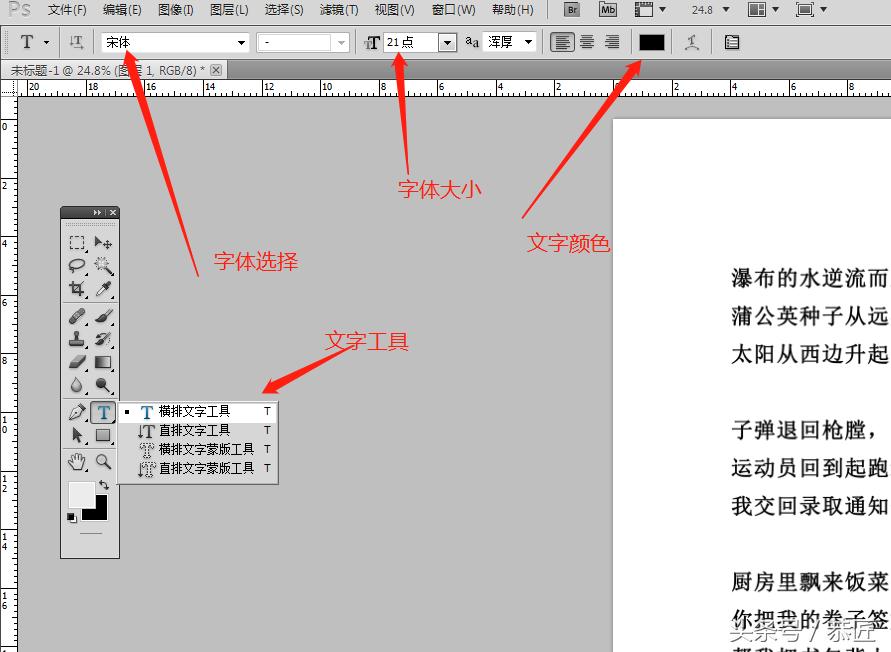Select the Lasso tool
The height and width of the screenshot is (652, 891).
(x=75, y=265)
